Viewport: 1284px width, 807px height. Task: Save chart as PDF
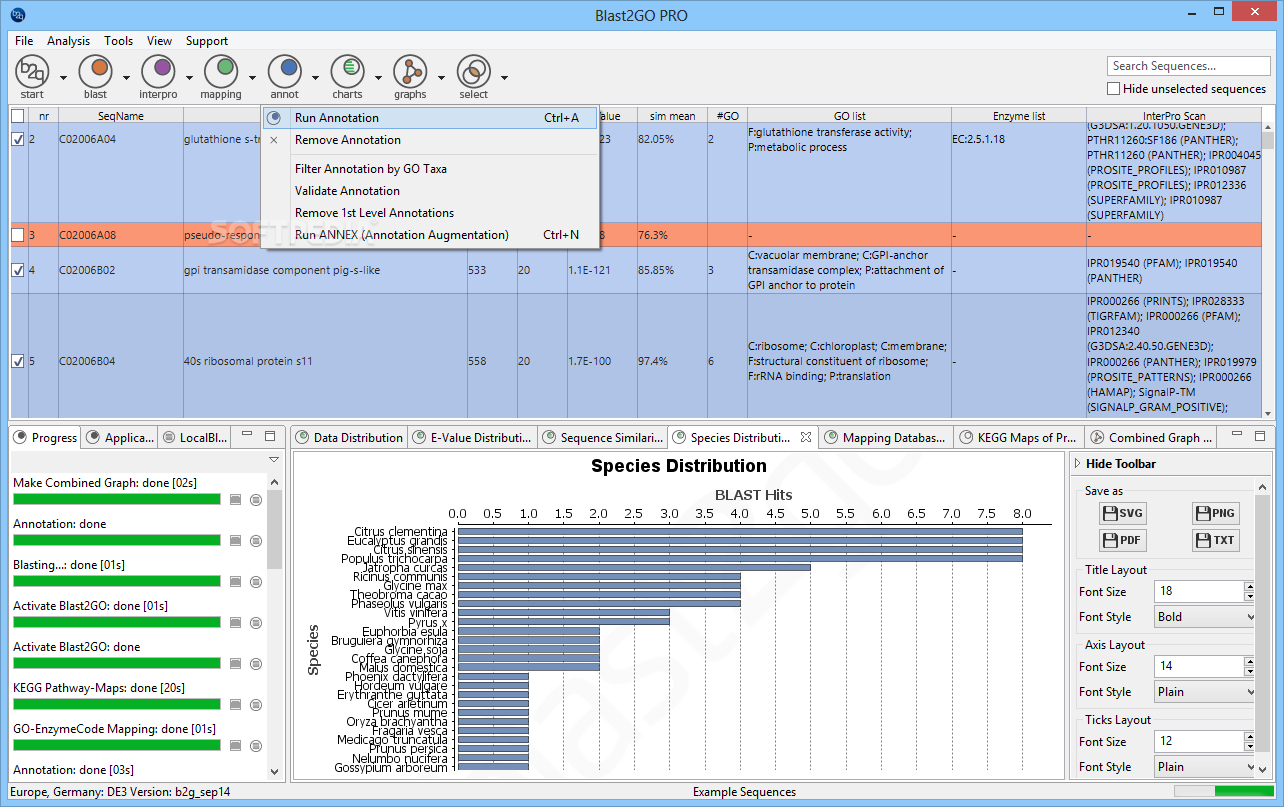[x=1121, y=540]
